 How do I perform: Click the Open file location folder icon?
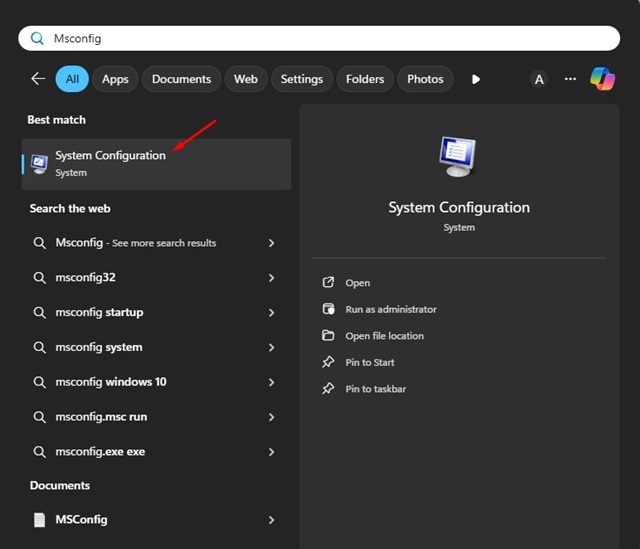(328, 336)
